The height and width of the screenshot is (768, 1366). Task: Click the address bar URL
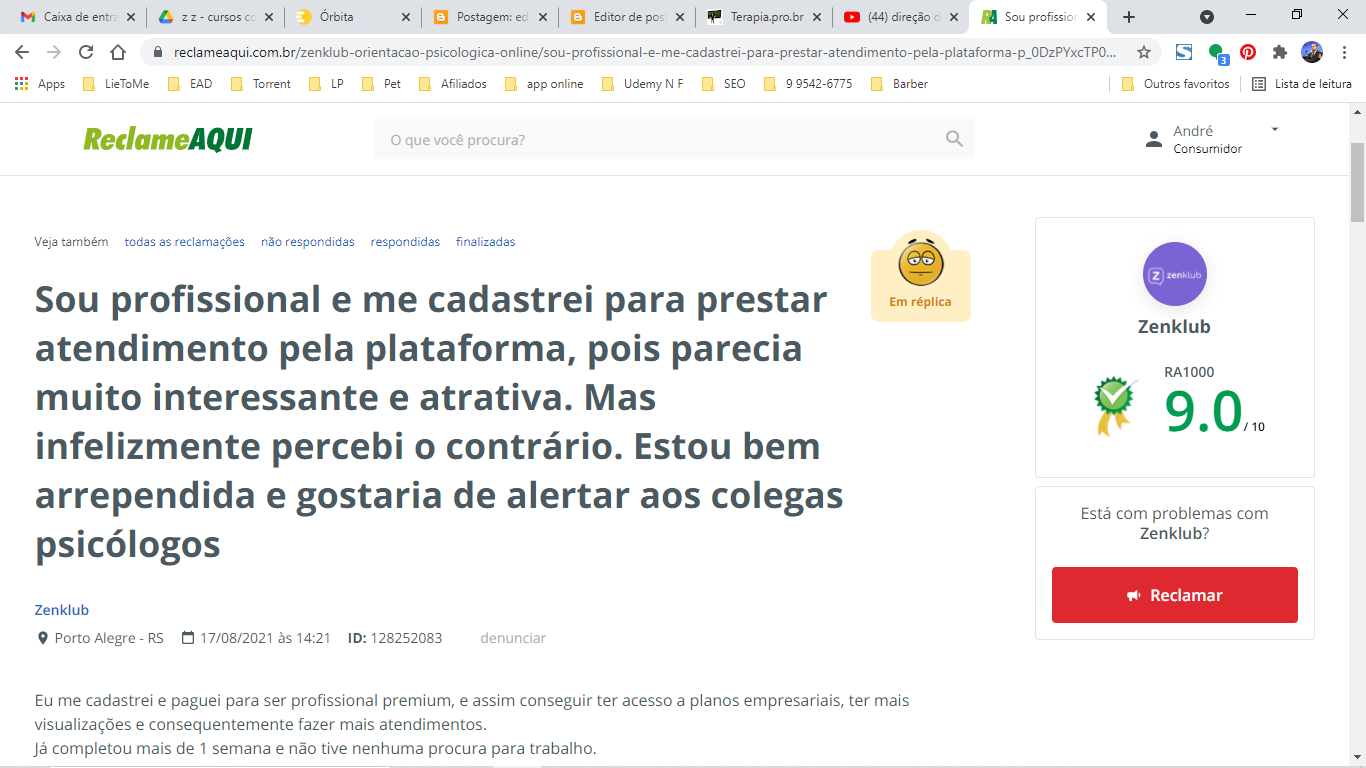pyautogui.click(x=644, y=52)
